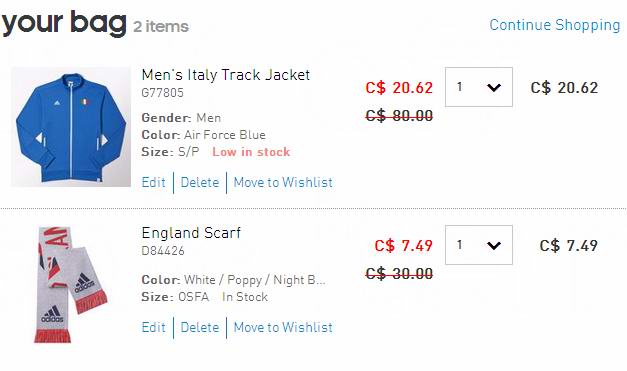
Task: Move the Italy Track Jacket to Wishlist
Action: [283, 182]
